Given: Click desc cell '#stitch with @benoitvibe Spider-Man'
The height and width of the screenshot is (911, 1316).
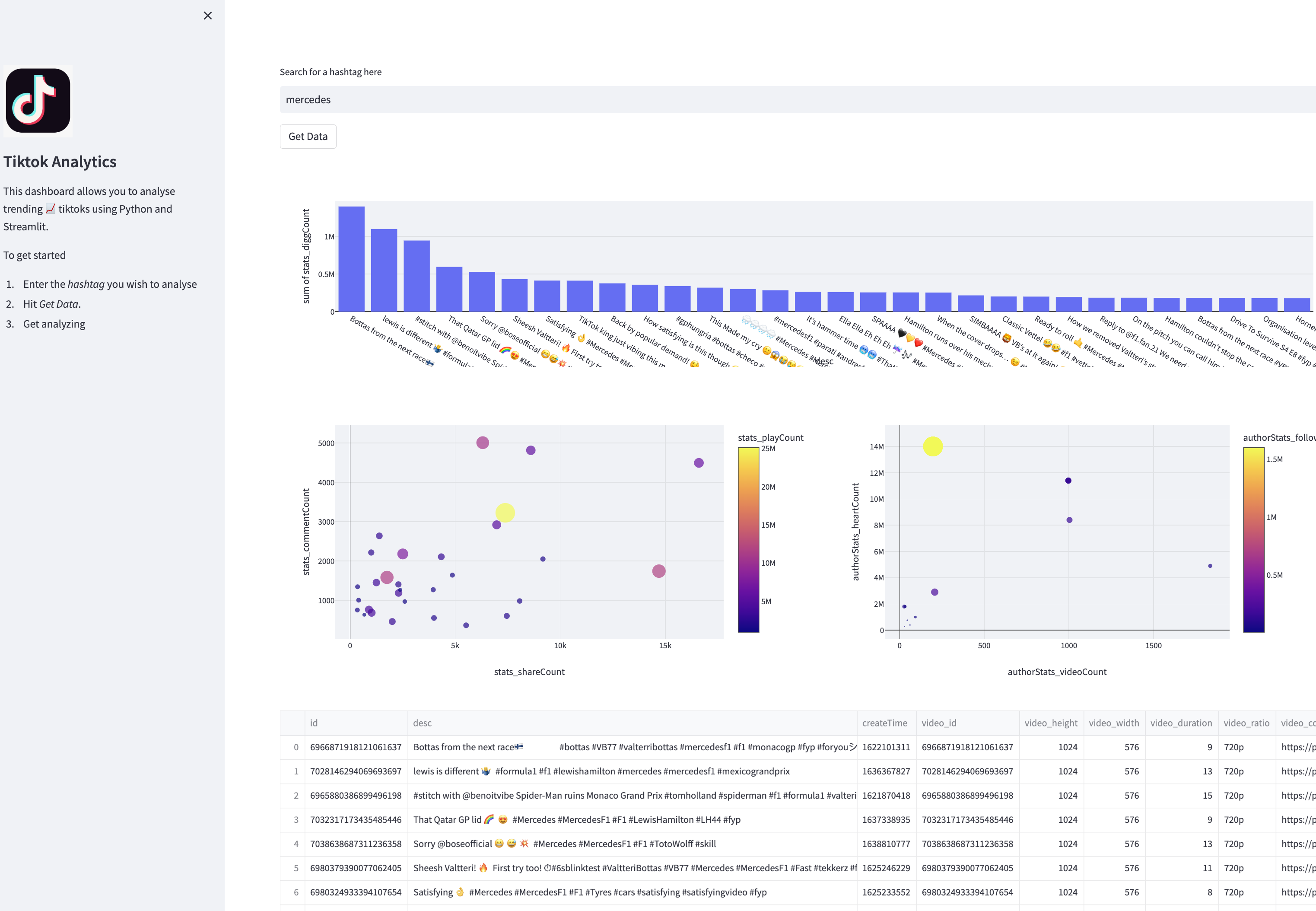Looking at the screenshot, I should (x=633, y=795).
